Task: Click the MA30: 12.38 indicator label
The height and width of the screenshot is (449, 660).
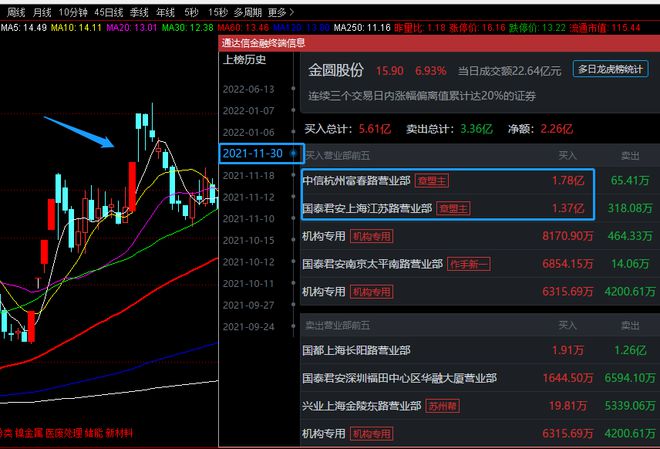Action: pyautogui.click(x=188, y=28)
